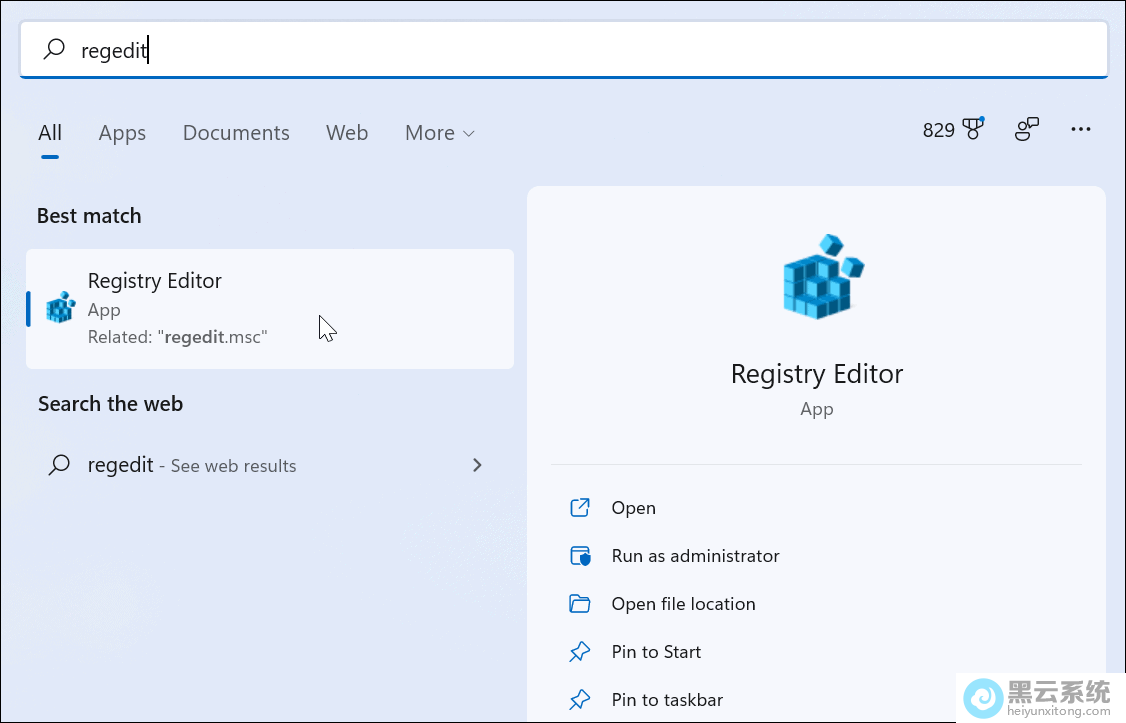Image resolution: width=1126 pixels, height=723 pixels.
Task: Click the Open file location folder icon
Action: [580, 604]
